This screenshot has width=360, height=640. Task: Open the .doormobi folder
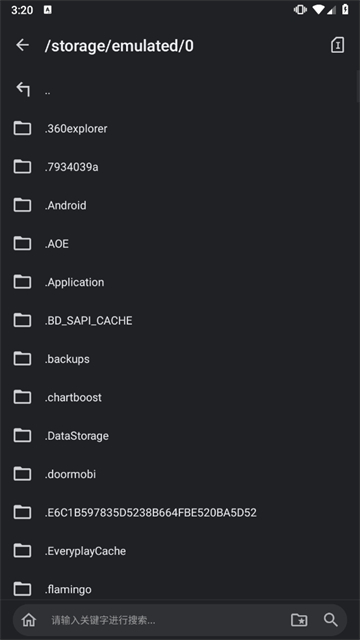[x=180, y=474]
